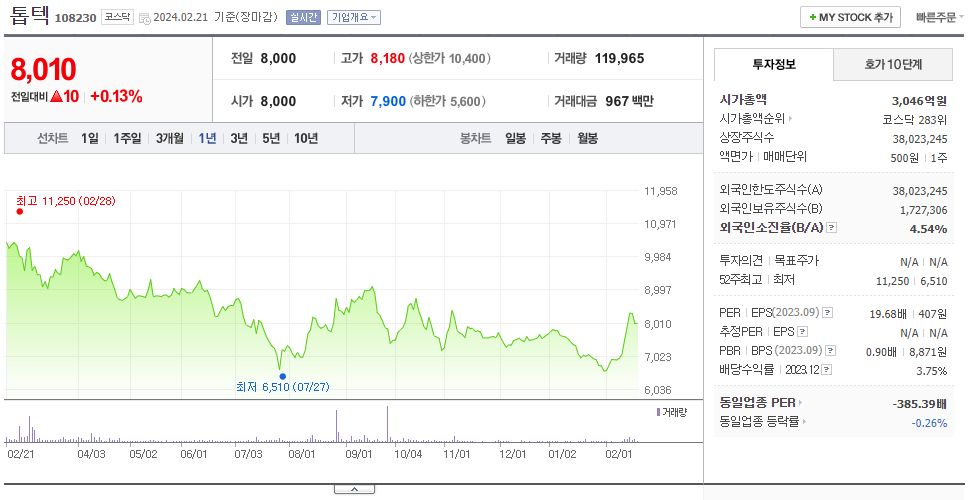
Task: Select the 1일 line chart period
Action: coord(90,139)
